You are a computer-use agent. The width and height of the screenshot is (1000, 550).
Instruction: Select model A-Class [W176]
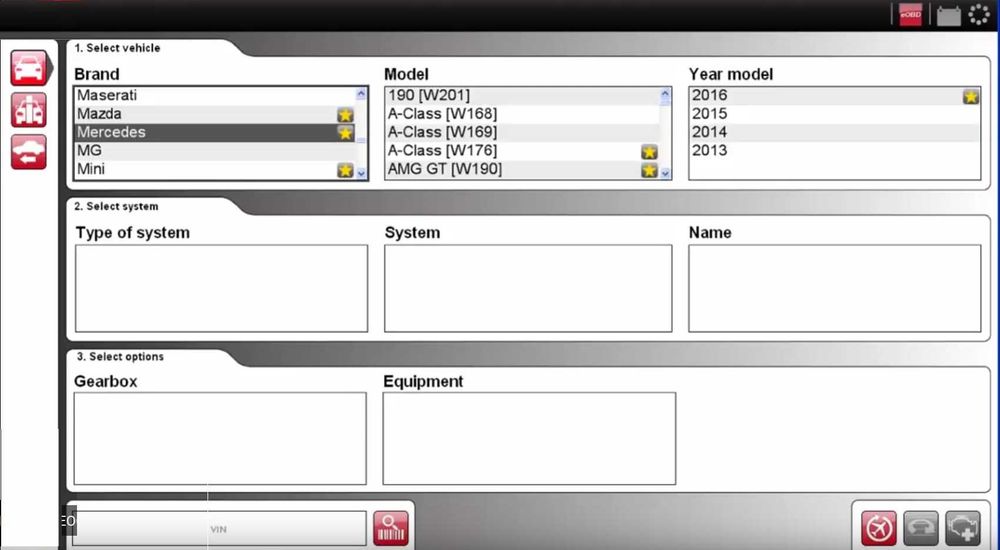pos(522,151)
